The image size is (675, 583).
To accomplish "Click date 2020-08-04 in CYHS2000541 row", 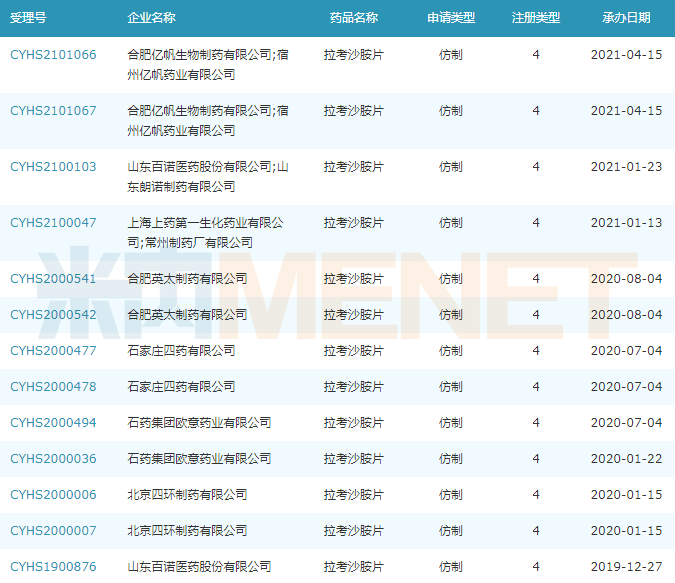I will [x=626, y=279].
